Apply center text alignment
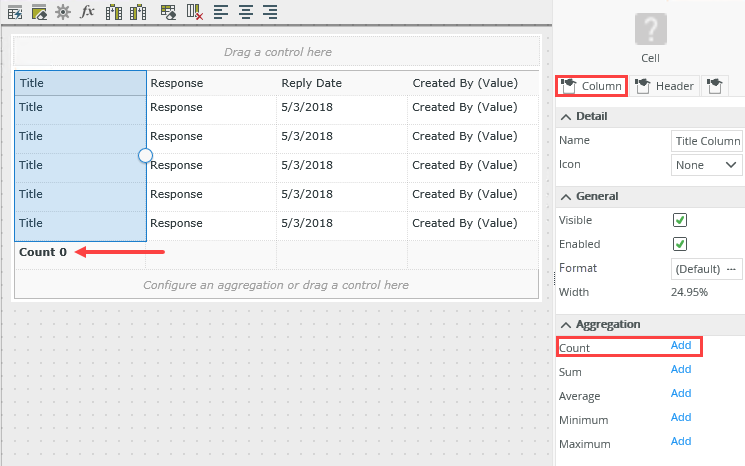This screenshot has width=745, height=466. coord(246,12)
